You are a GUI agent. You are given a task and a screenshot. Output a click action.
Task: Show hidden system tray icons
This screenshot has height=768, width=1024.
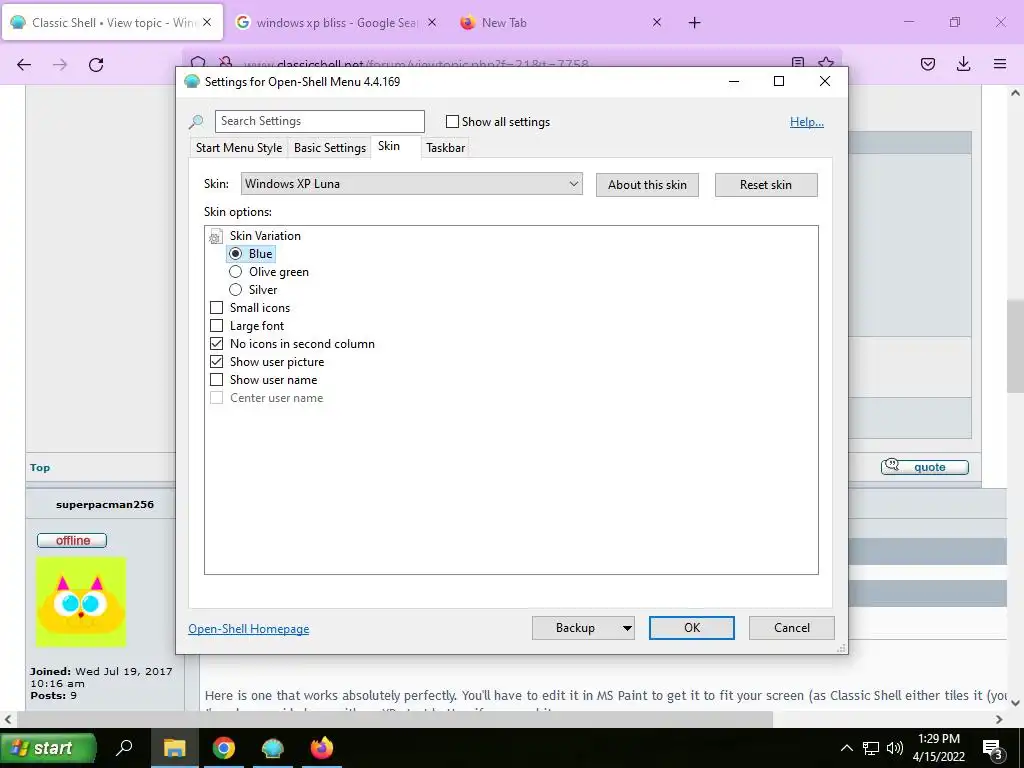point(846,748)
